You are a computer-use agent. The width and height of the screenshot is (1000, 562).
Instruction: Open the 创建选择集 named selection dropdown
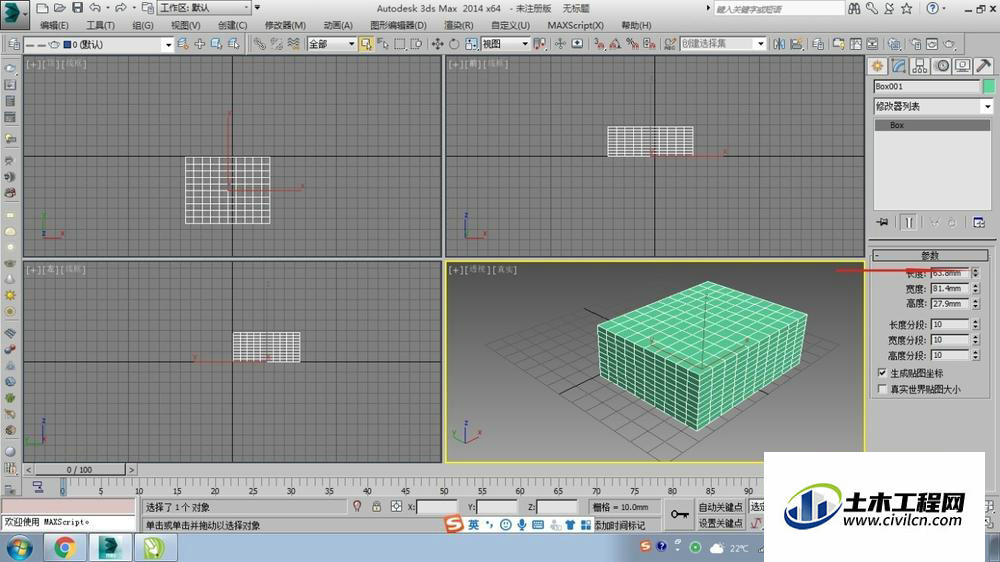tap(723, 44)
